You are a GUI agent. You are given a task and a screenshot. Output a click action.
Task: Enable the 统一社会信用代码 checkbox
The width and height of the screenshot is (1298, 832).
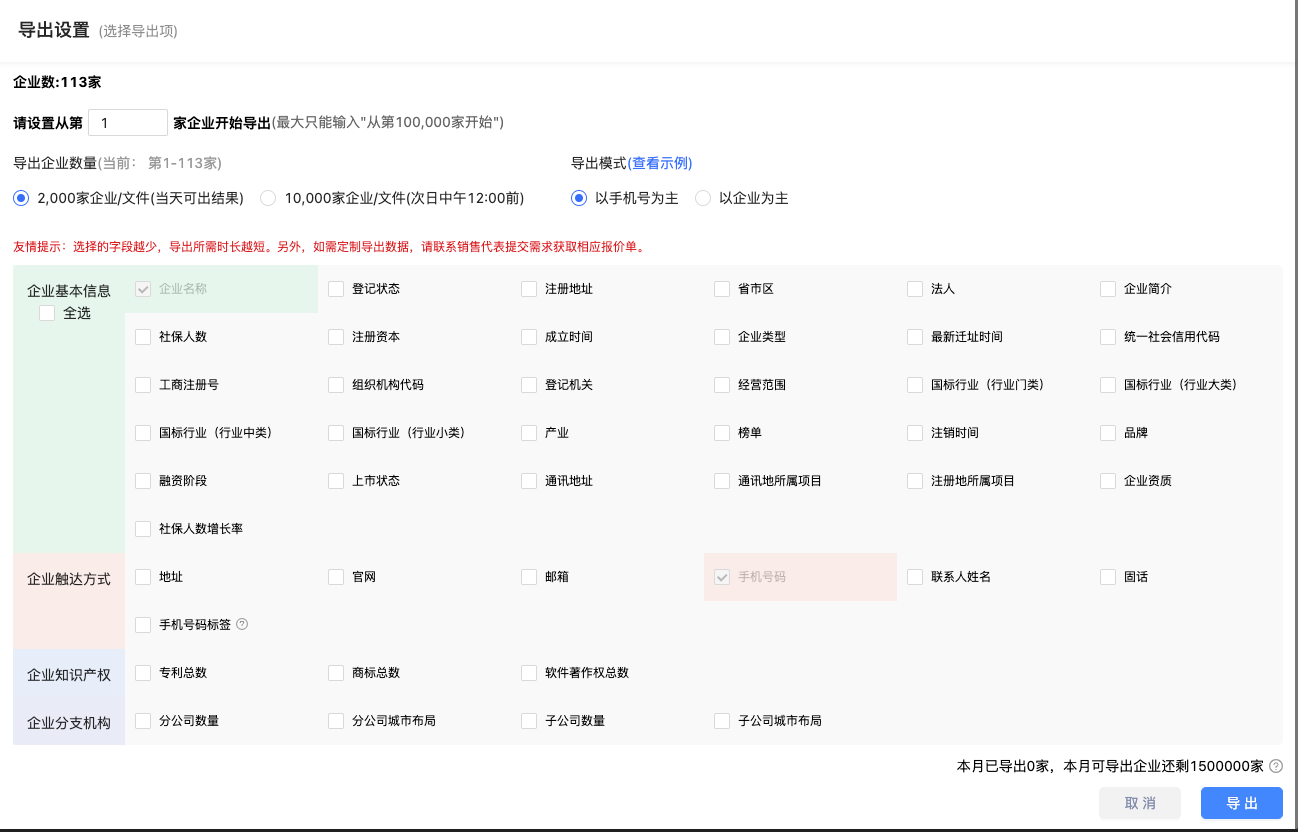(1108, 337)
